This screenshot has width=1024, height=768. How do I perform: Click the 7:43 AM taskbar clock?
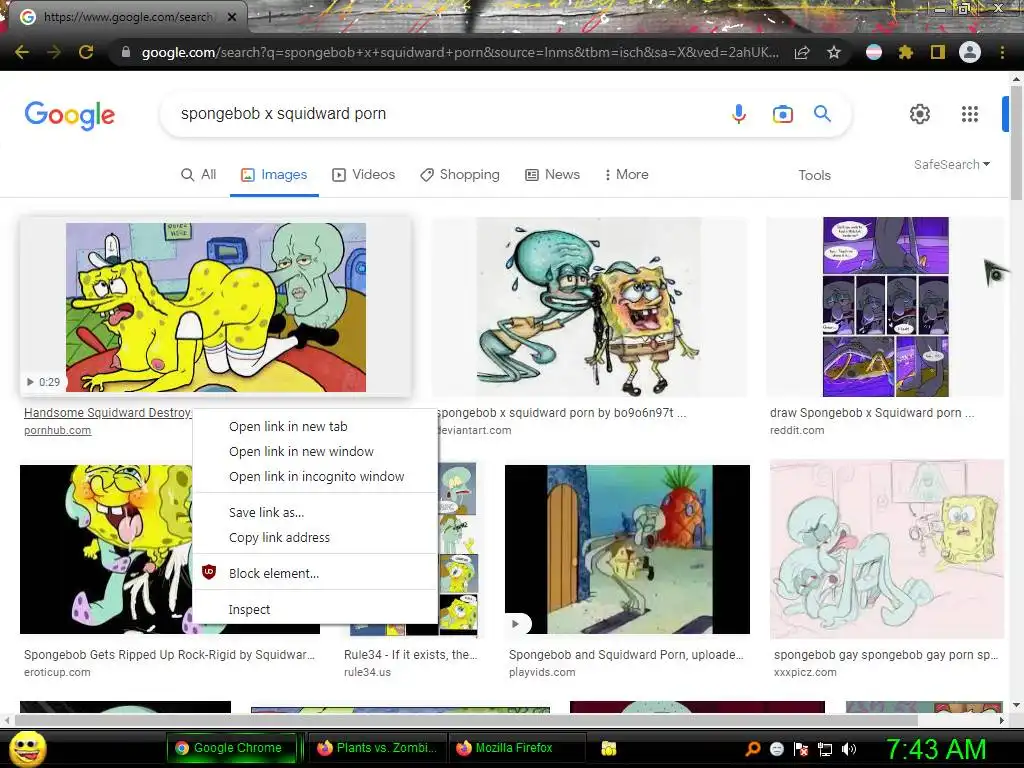click(936, 749)
